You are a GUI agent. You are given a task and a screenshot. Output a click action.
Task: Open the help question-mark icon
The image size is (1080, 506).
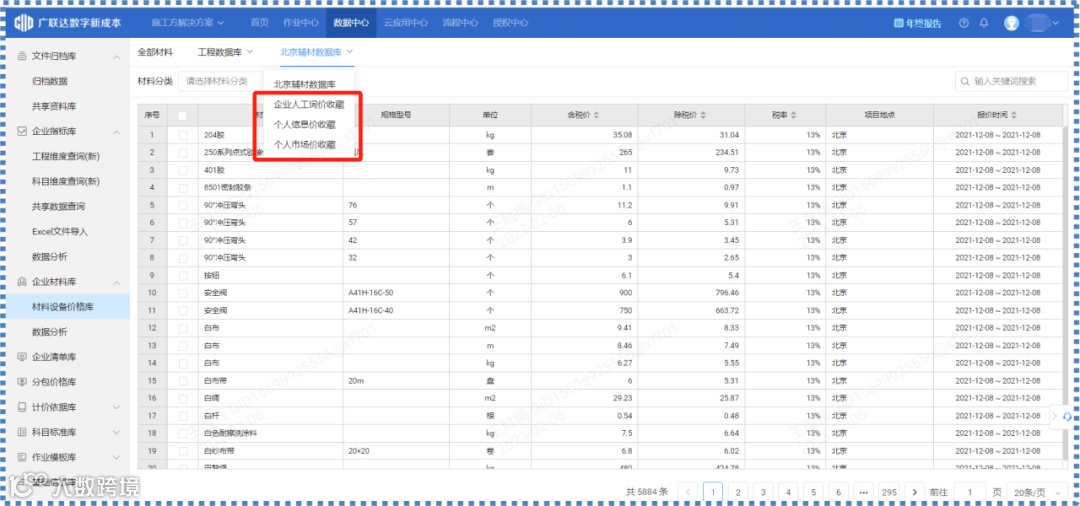click(964, 23)
